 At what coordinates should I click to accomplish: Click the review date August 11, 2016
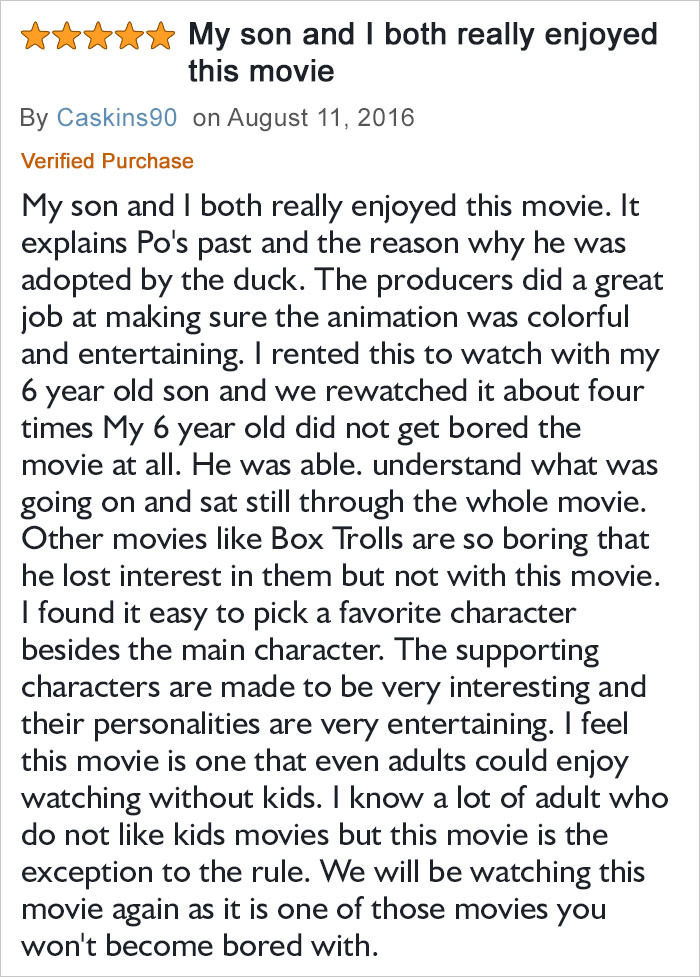pyautogui.click(x=320, y=117)
